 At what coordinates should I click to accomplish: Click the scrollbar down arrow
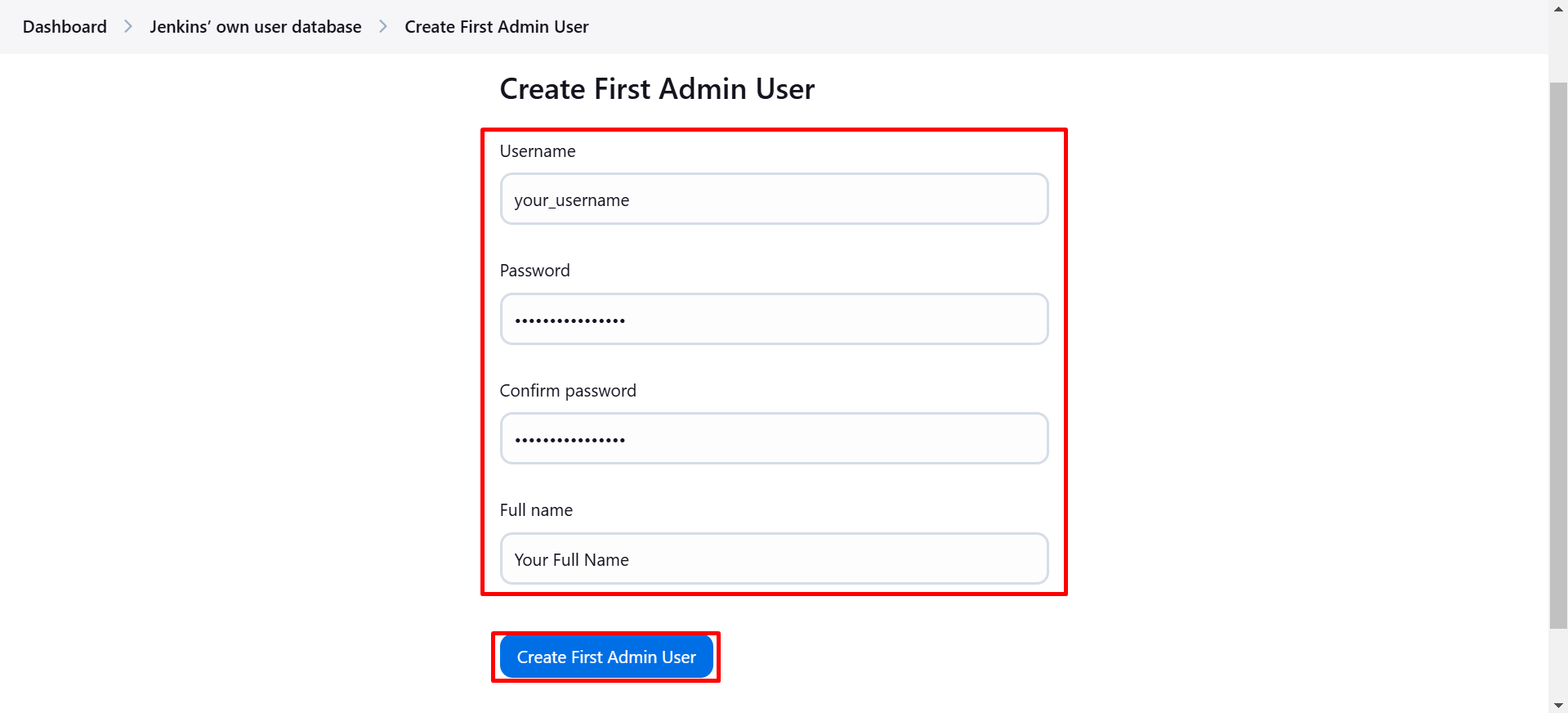coord(1557,704)
